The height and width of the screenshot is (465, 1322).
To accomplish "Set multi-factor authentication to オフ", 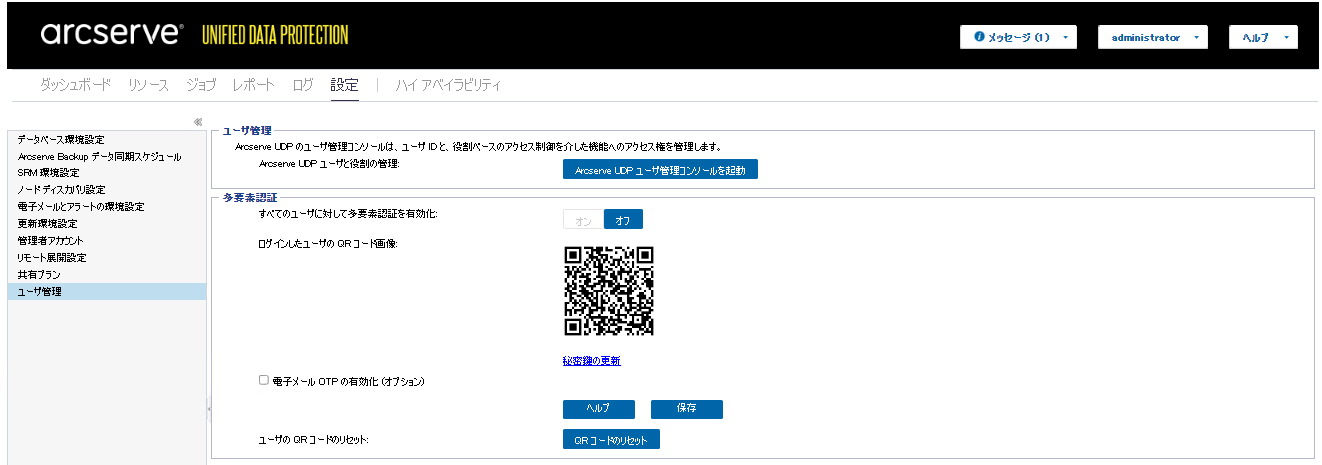I will pos(623,220).
